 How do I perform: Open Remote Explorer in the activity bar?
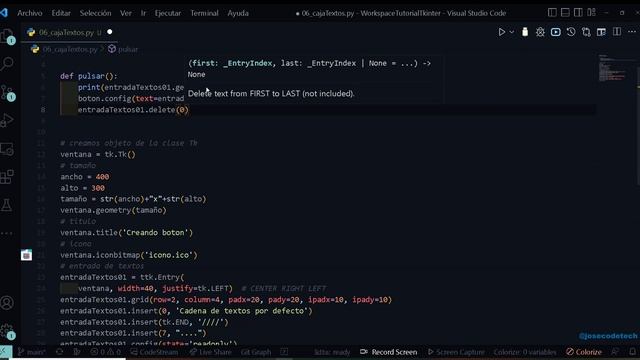click(7, 149)
